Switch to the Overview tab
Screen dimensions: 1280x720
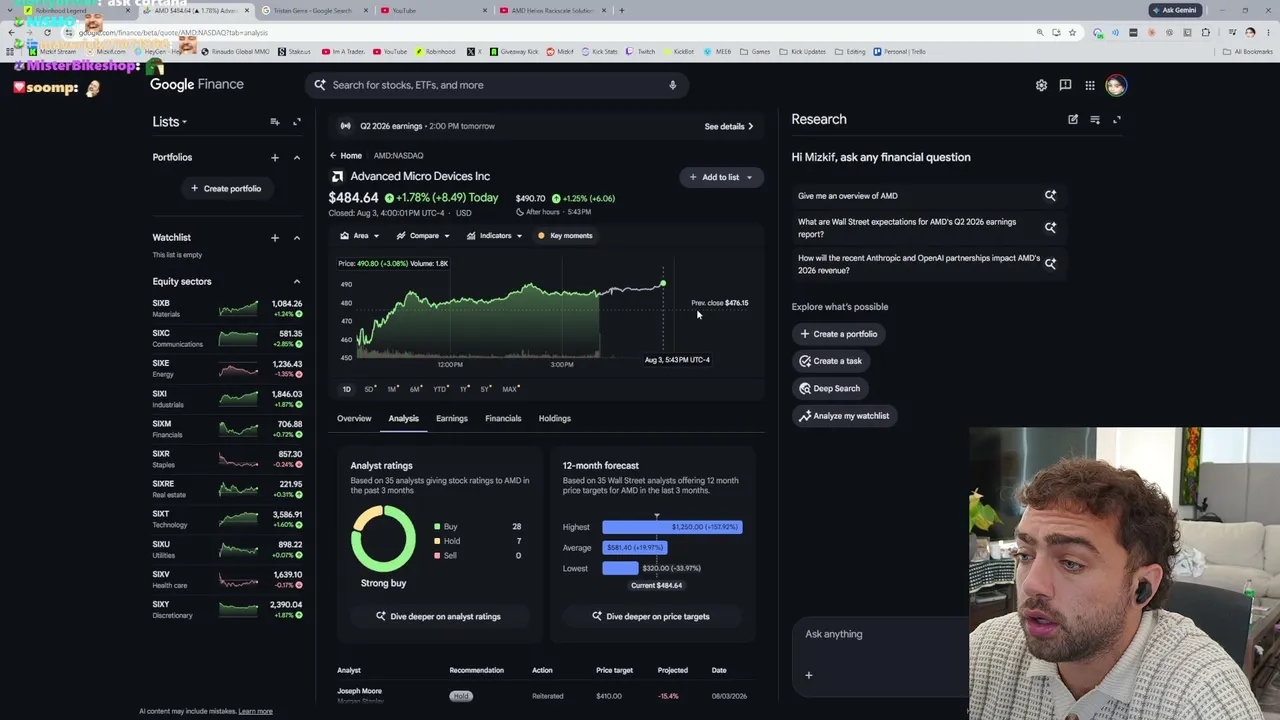[354, 419]
